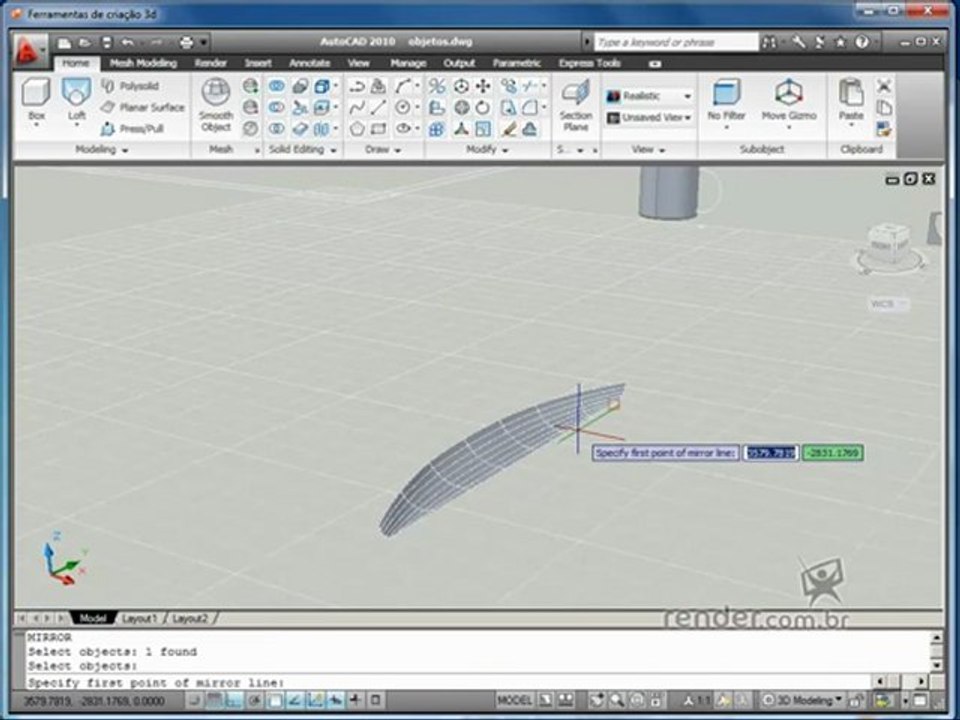
Task: Click the Press/Pull tool
Action: click(x=132, y=129)
